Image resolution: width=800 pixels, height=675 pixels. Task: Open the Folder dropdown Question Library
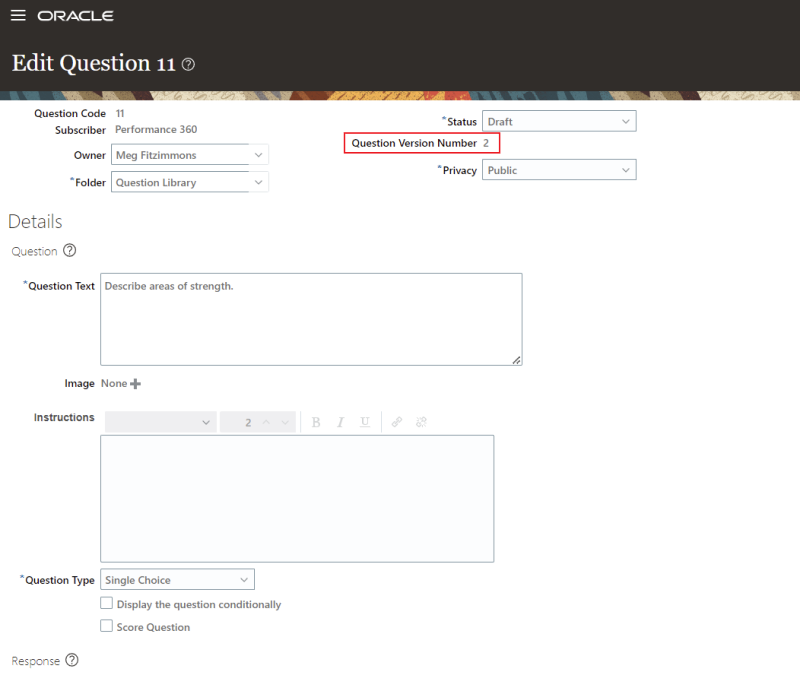point(190,183)
